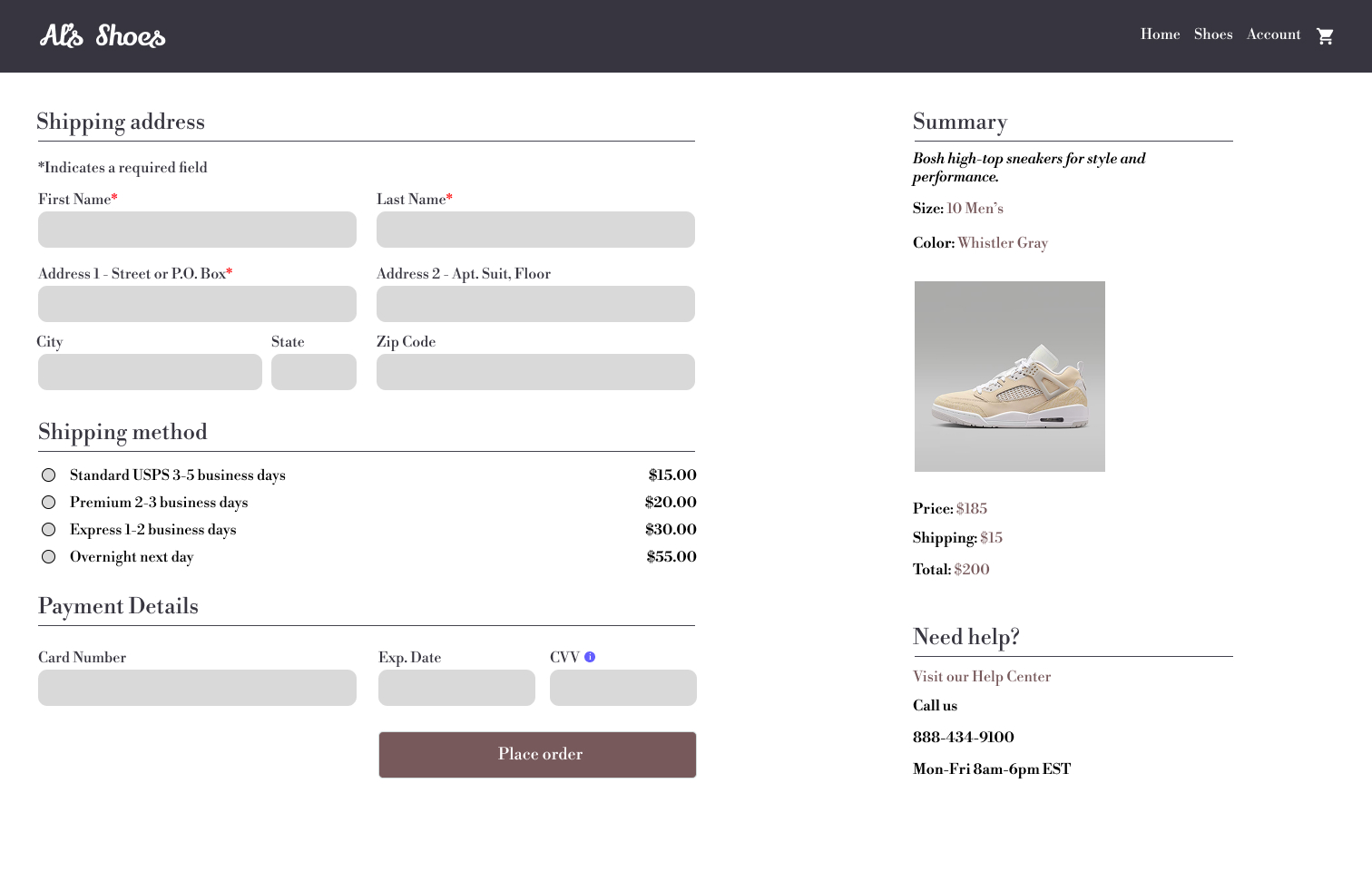Open the Shoes menu item
1372x891 pixels.
pyautogui.click(x=1213, y=34)
